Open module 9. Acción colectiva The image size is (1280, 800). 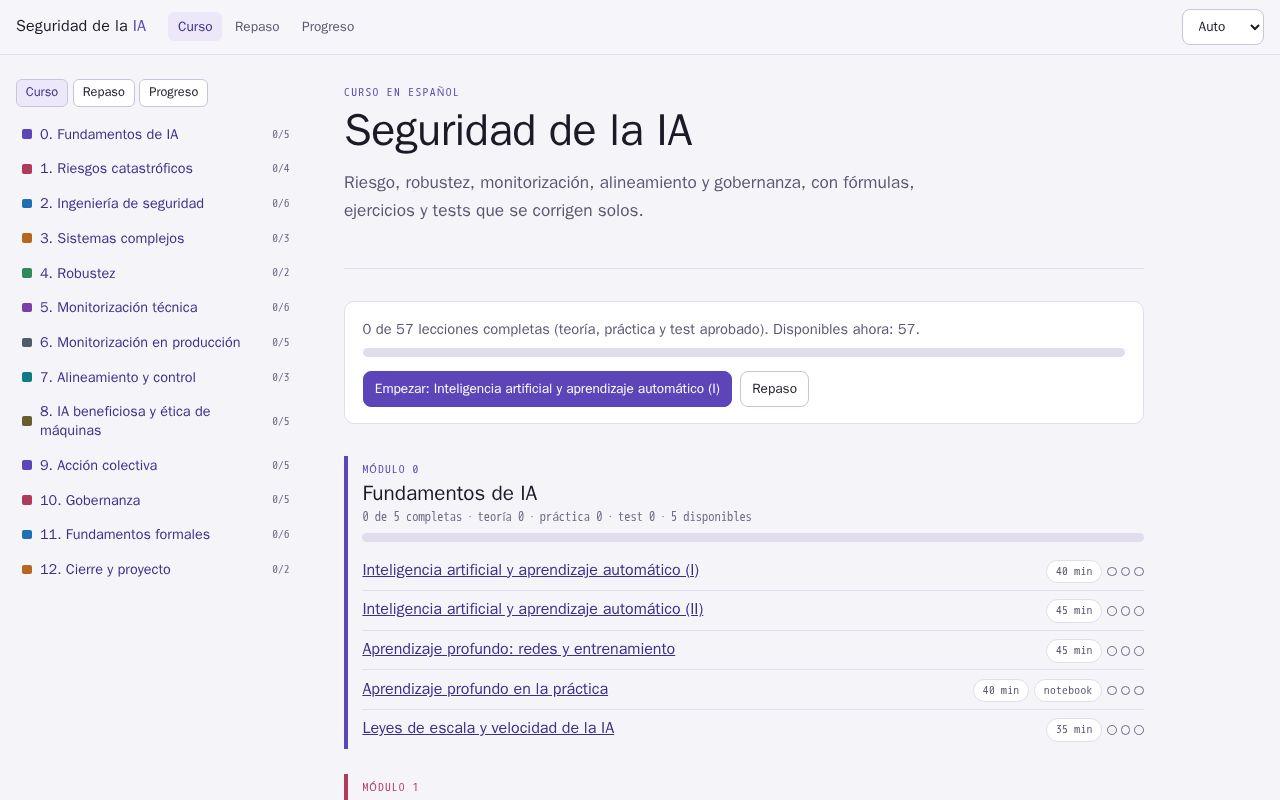tap(156, 465)
